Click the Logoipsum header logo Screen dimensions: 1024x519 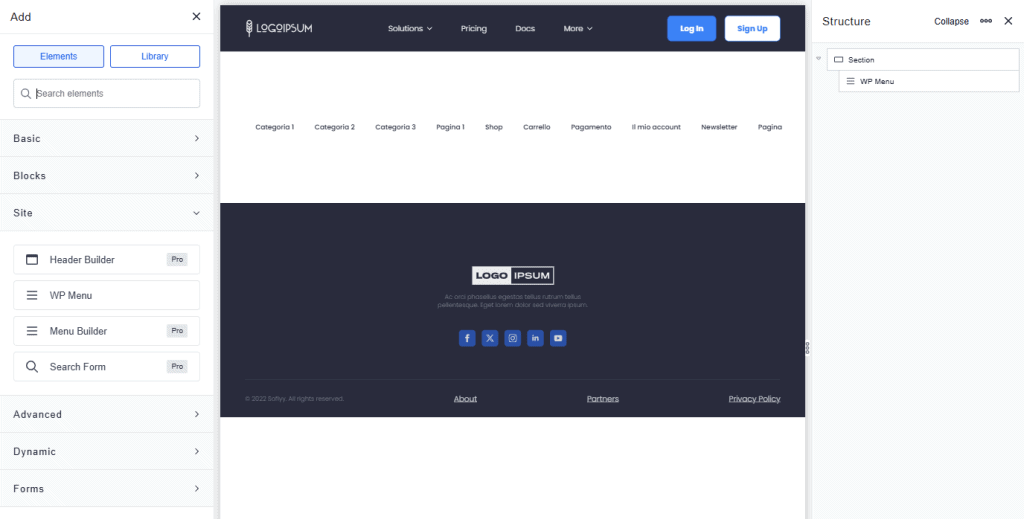point(279,29)
